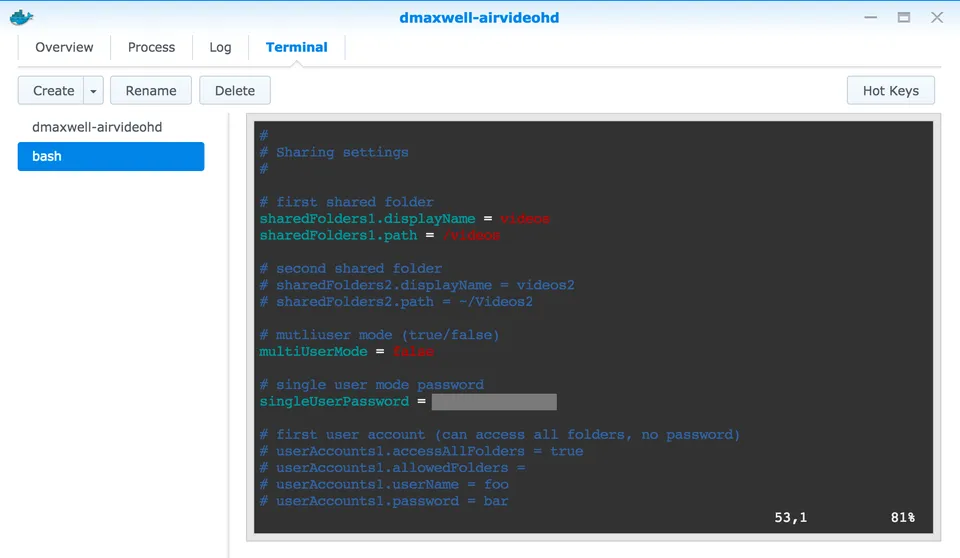Select the bash terminal session
Image resolution: width=960 pixels, height=558 pixels.
111,156
